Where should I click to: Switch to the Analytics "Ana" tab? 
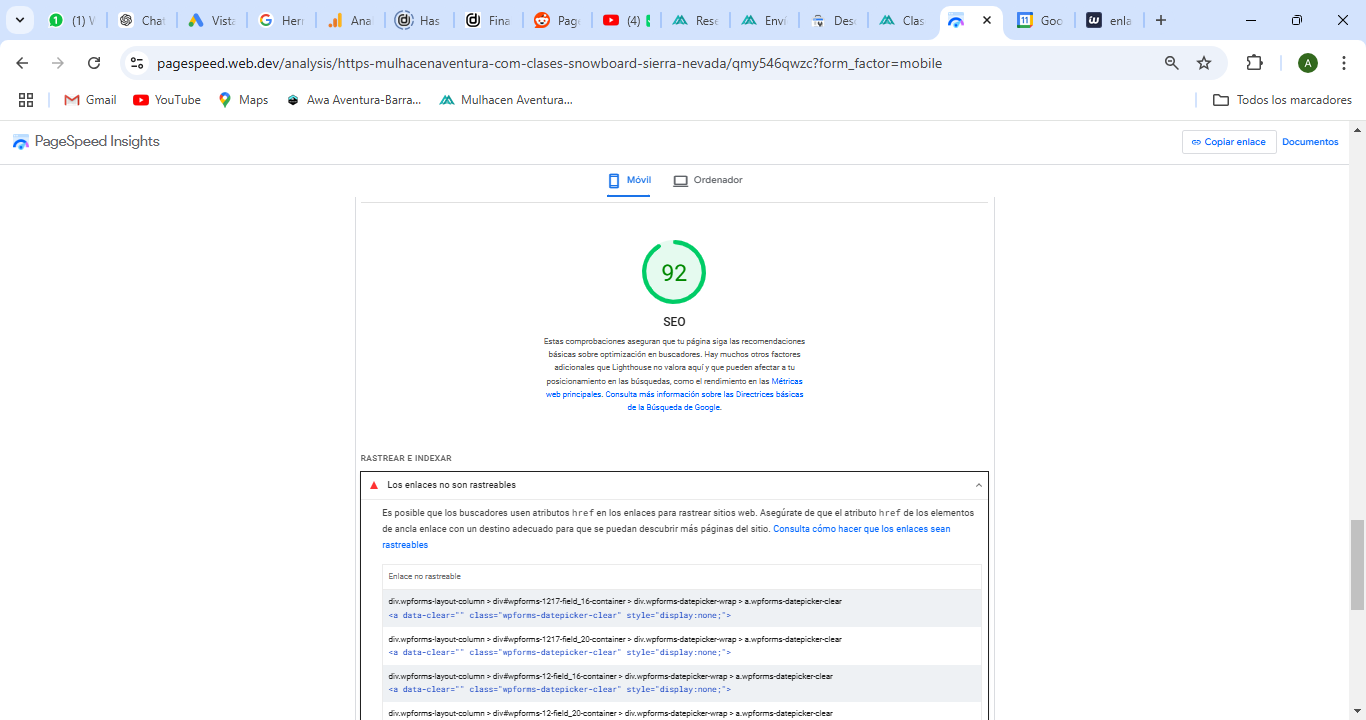point(351,20)
